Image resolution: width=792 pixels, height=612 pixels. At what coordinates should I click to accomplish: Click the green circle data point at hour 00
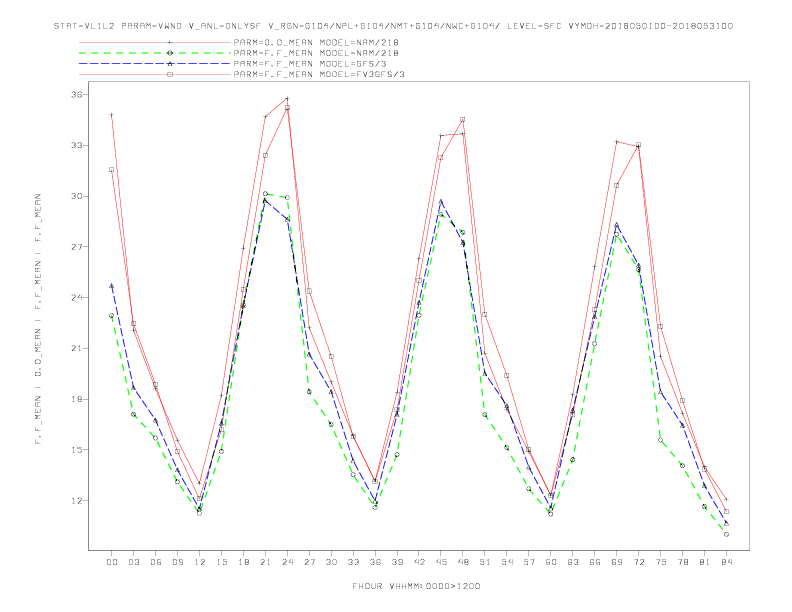[x=112, y=316]
